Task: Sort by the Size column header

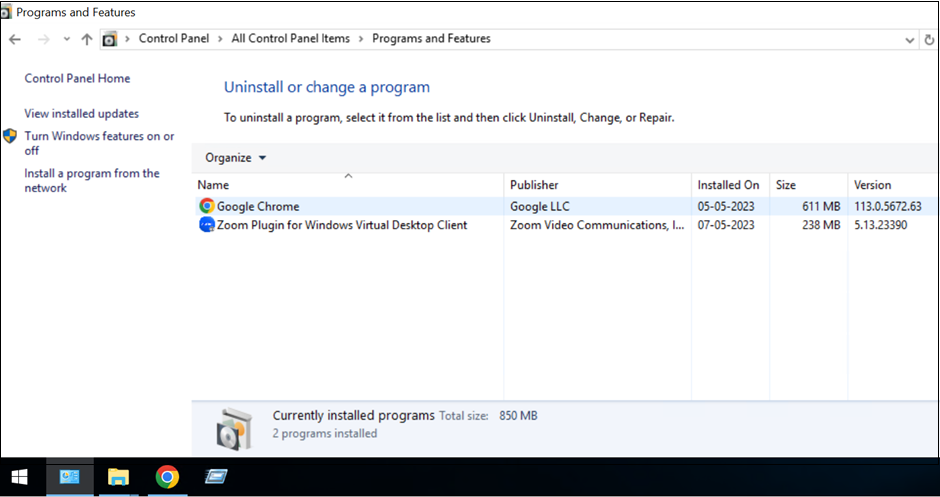Action: (808, 185)
